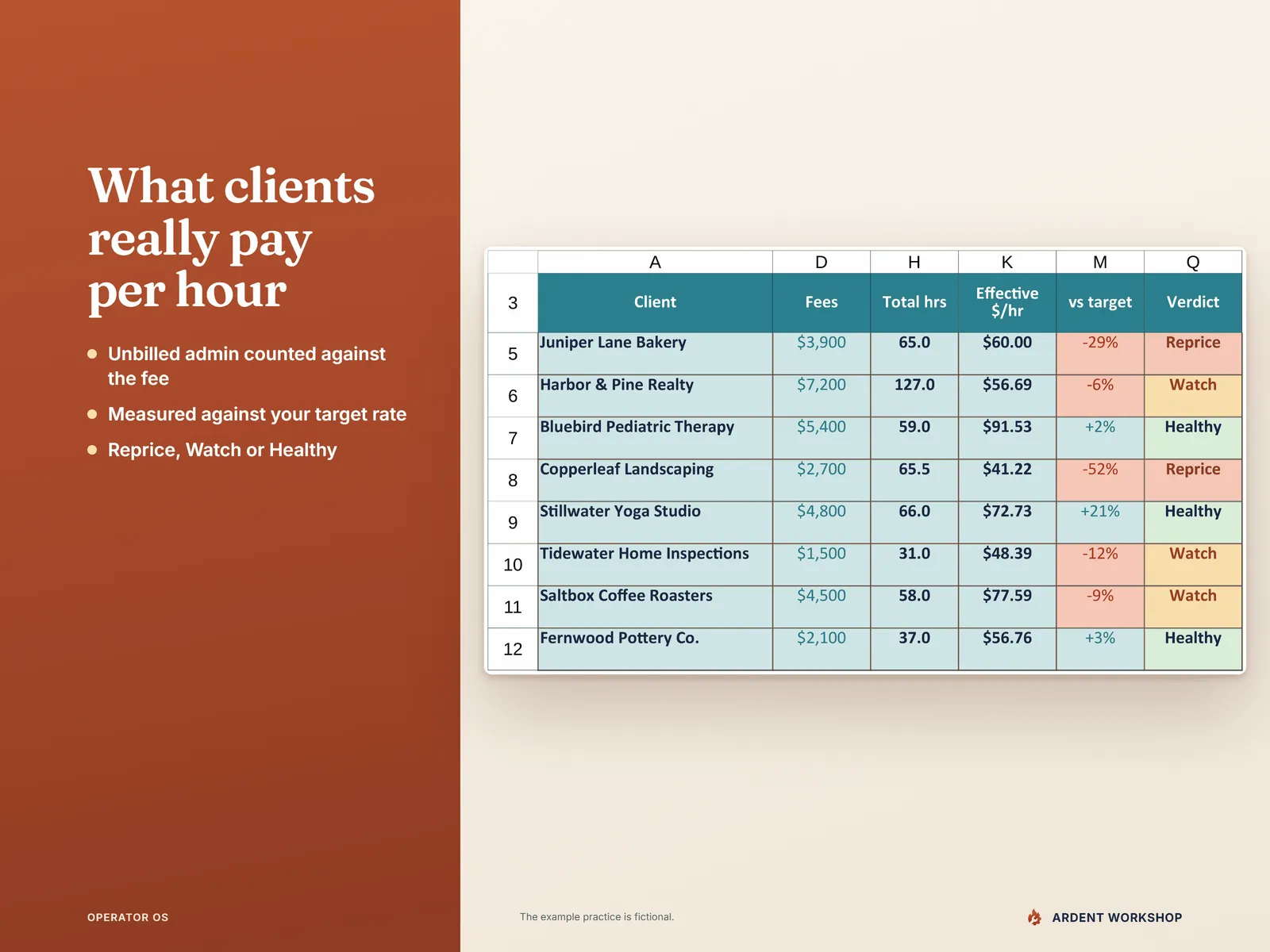Click the $5,400 fee cell
The height and width of the screenshot is (952, 1270).
[x=822, y=438]
